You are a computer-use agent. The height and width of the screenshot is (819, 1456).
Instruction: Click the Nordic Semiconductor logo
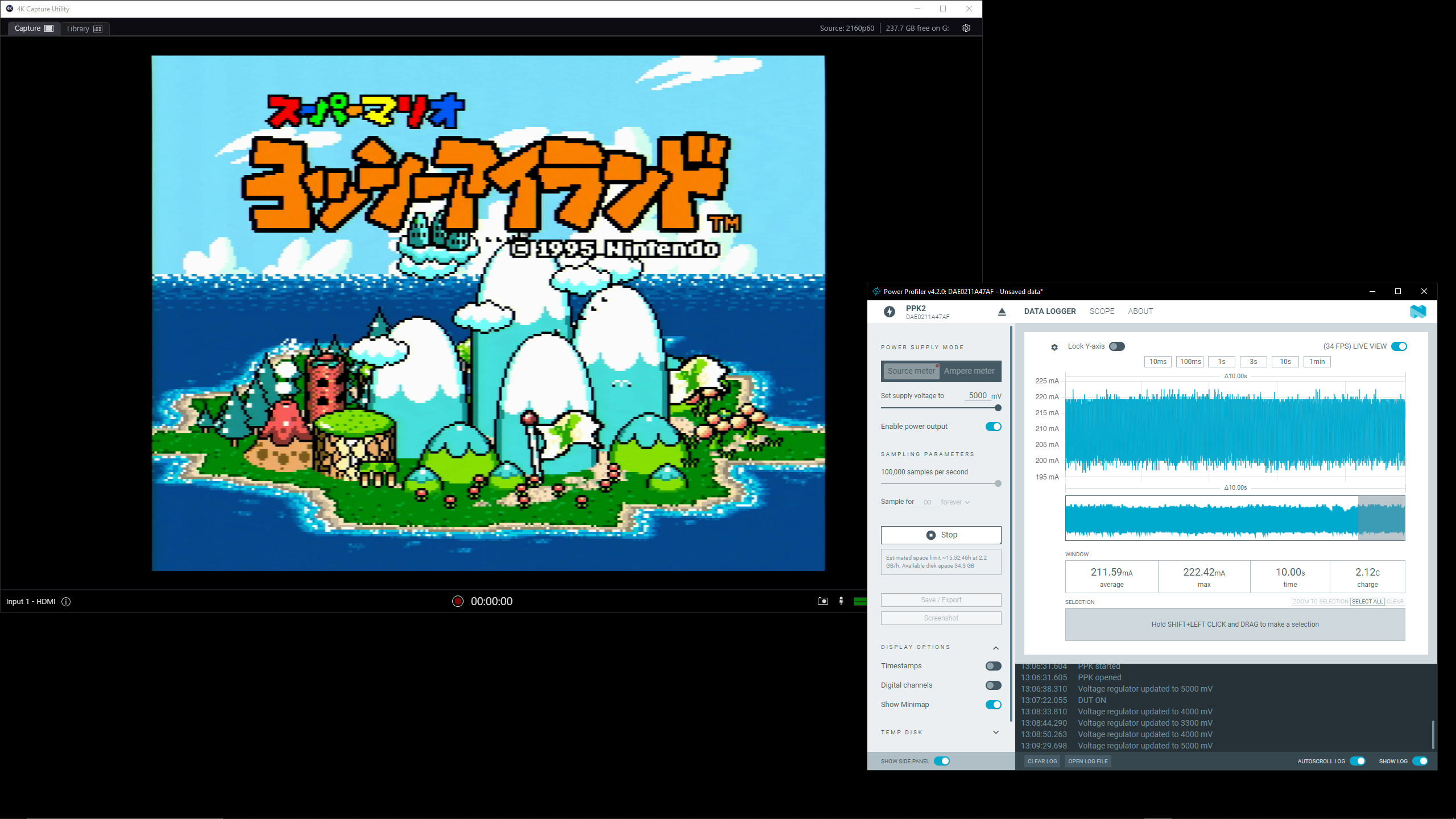pyautogui.click(x=1418, y=312)
